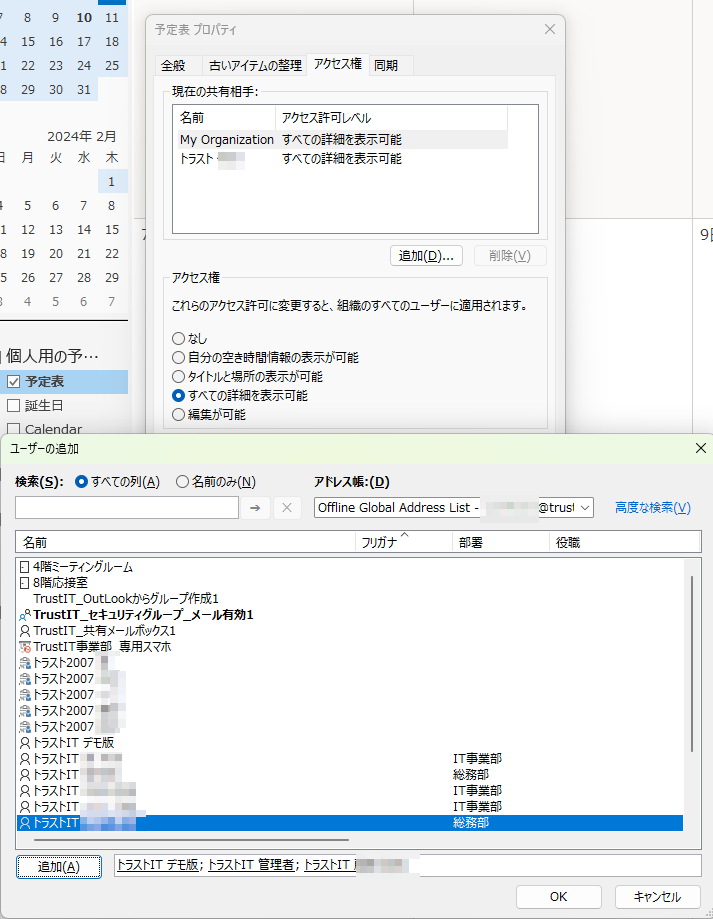Image resolution: width=713 pixels, height=919 pixels.
Task: Click the search go arrow button
Action: pyautogui.click(x=255, y=508)
